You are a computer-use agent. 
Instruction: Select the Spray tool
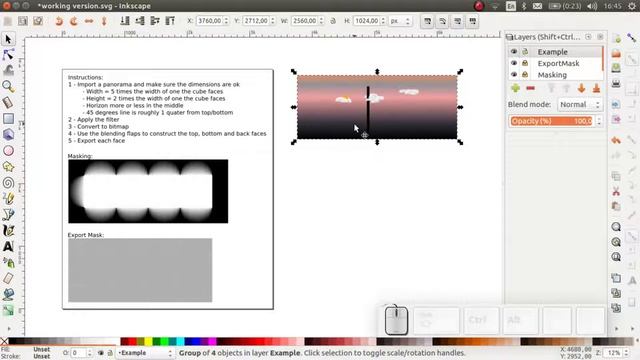pyautogui.click(x=8, y=262)
